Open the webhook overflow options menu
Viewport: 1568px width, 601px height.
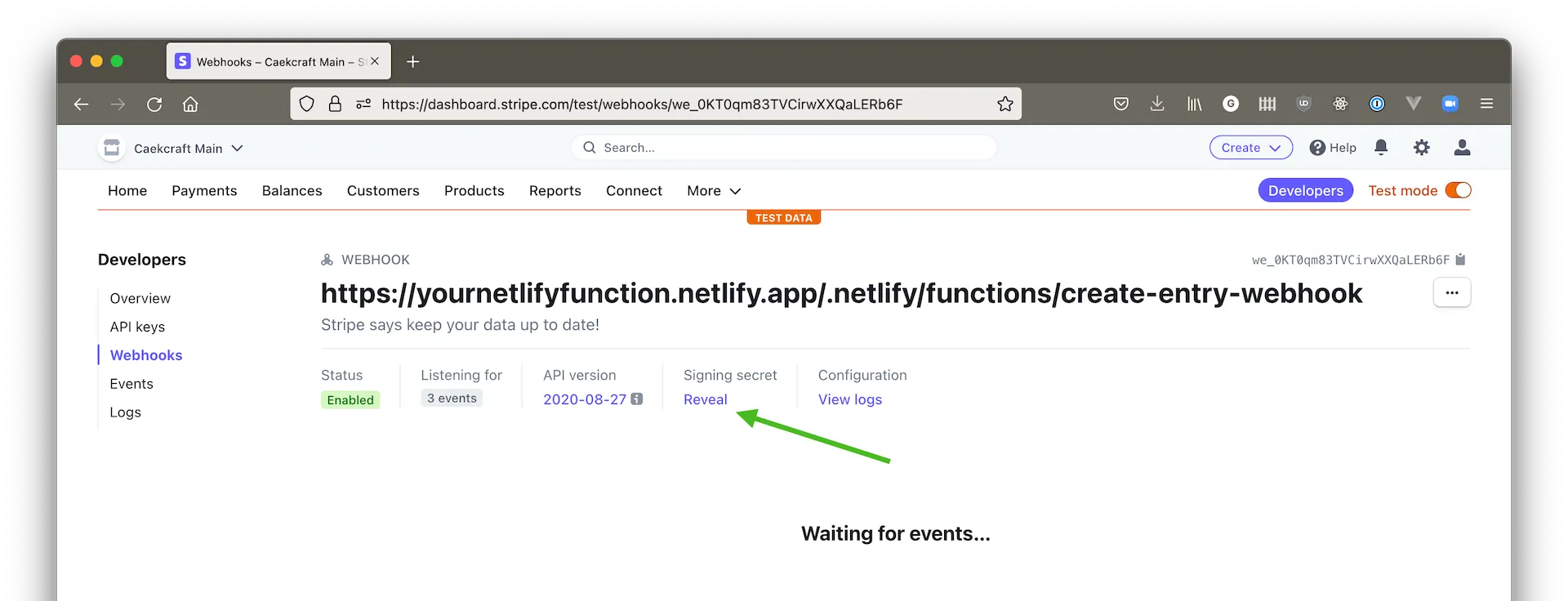pos(1452,292)
